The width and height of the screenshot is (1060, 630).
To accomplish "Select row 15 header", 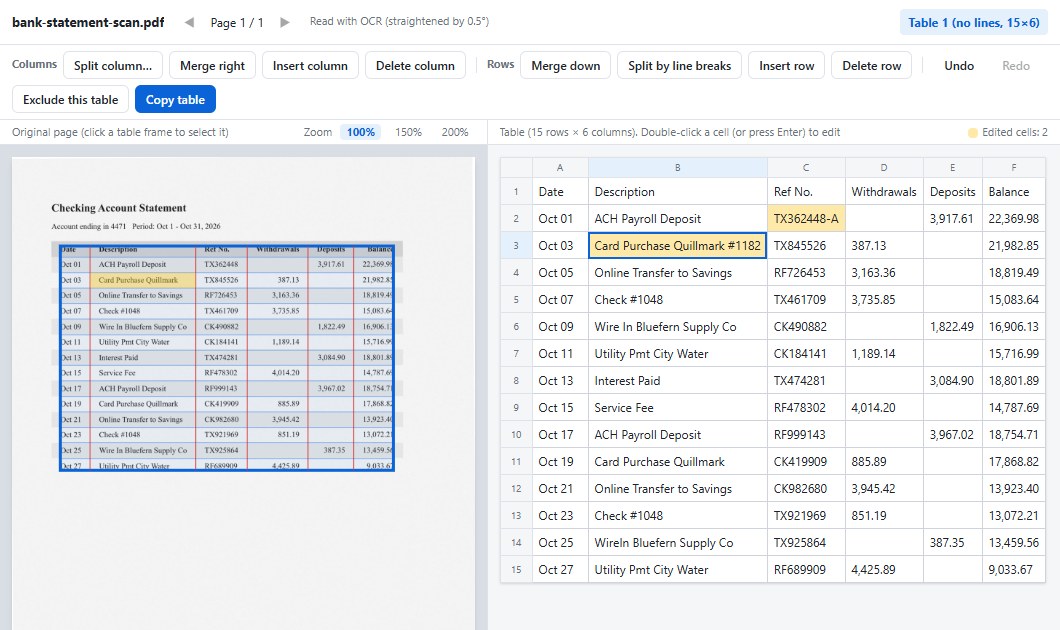I will [516, 570].
